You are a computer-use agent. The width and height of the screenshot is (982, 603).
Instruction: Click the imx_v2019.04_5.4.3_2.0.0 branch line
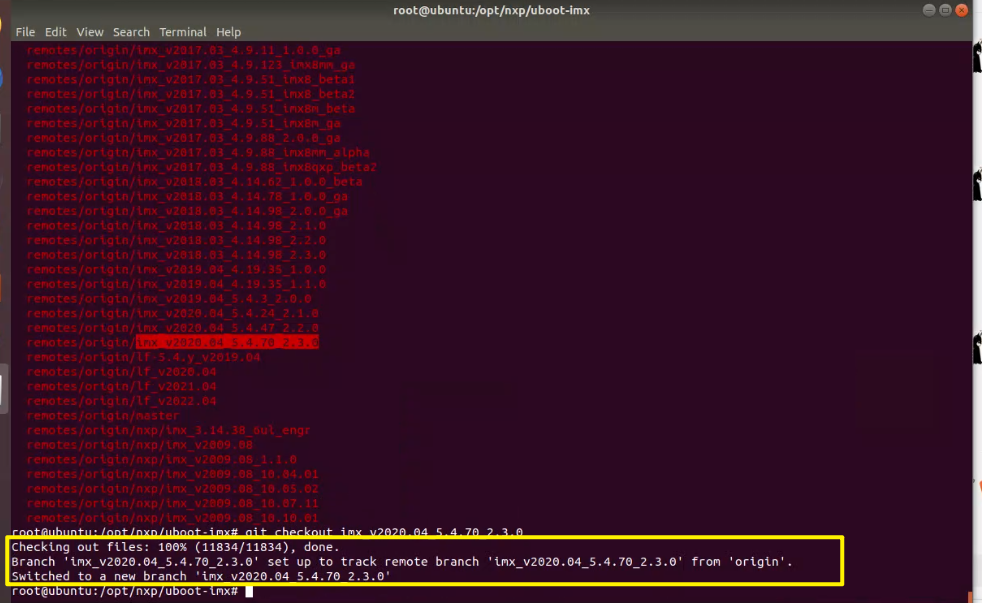(169, 299)
